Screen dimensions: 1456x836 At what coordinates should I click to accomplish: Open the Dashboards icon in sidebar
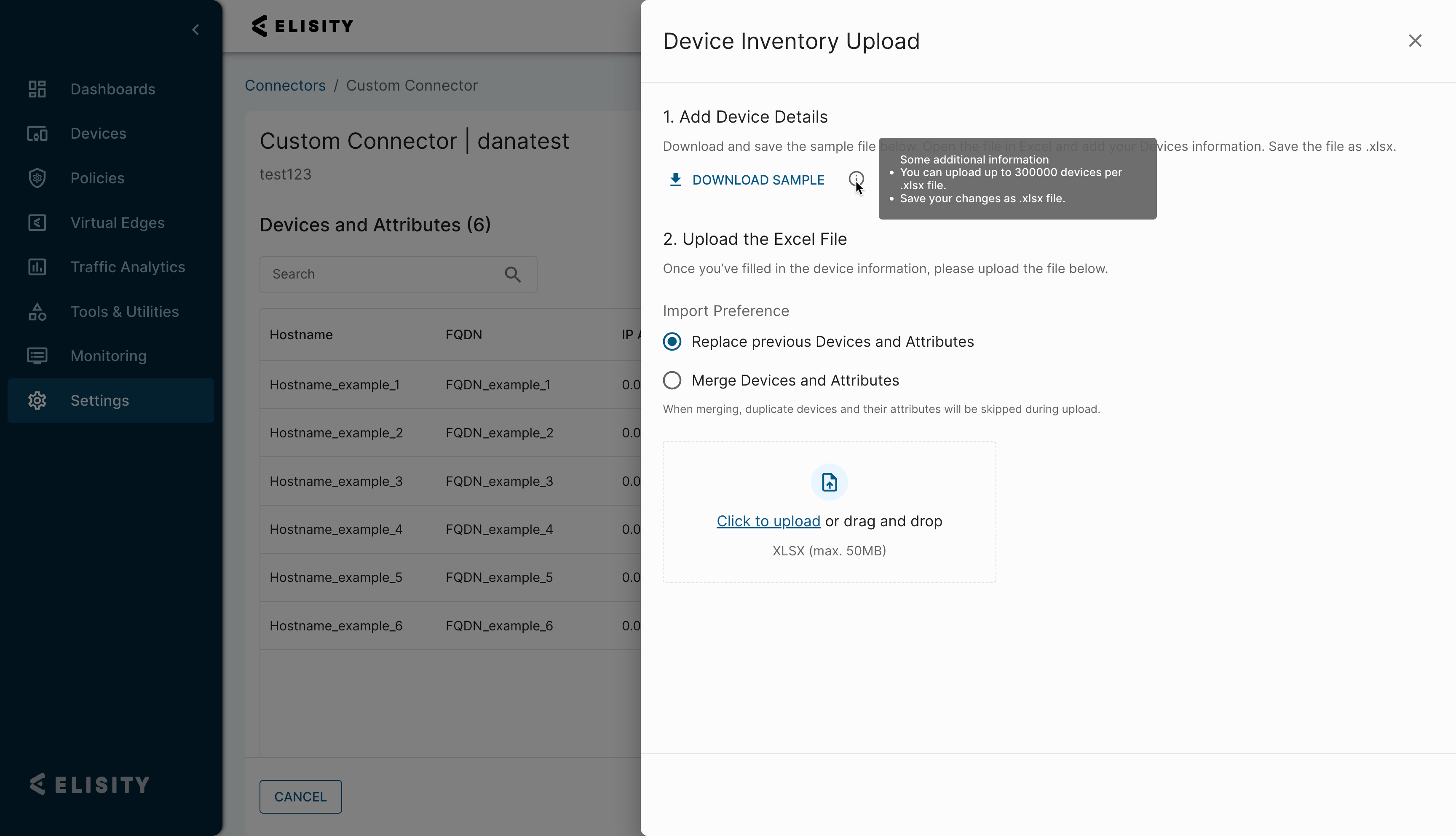tap(37, 89)
